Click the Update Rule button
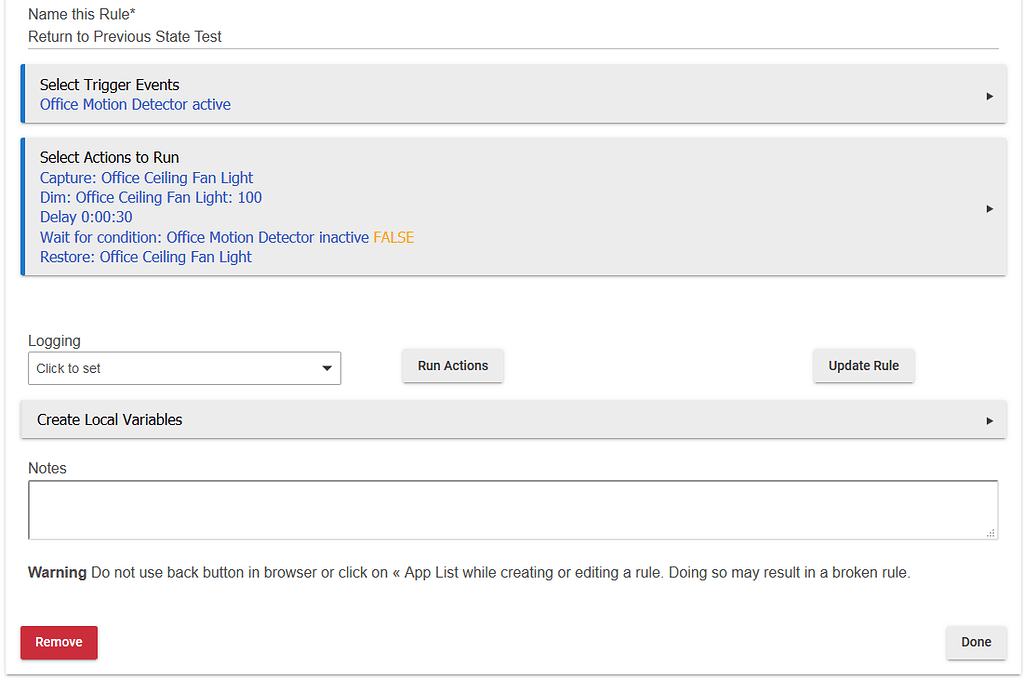The image size is (1024, 679). 863,366
